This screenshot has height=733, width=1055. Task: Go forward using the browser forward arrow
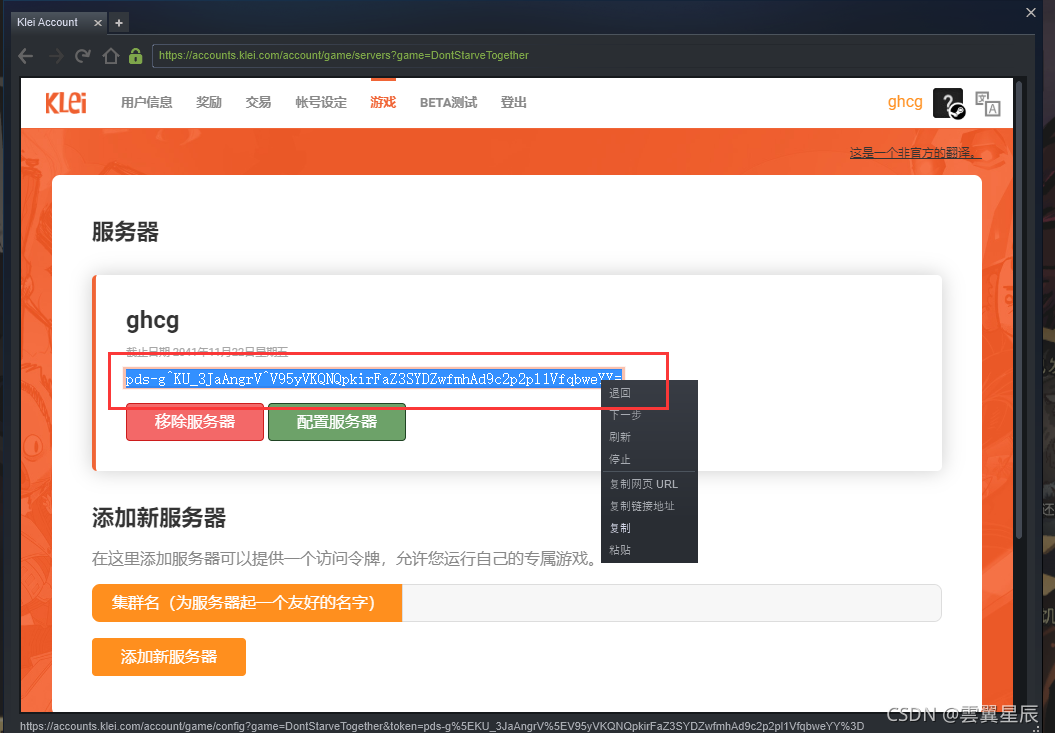pos(56,56)
